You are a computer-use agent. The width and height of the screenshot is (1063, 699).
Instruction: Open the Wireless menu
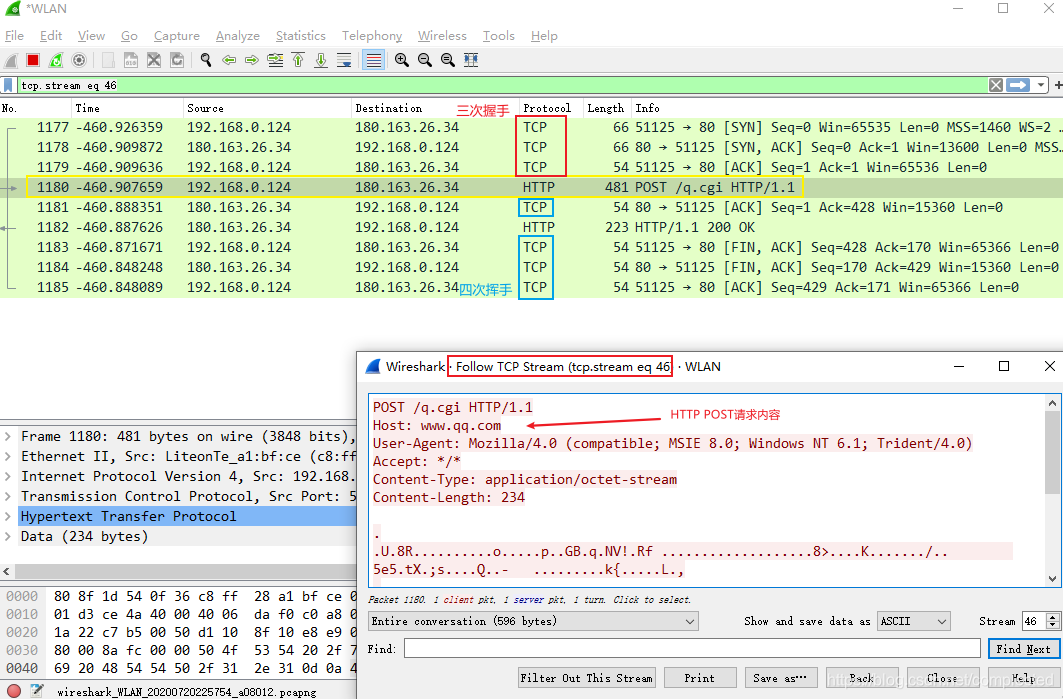(442, 36)
